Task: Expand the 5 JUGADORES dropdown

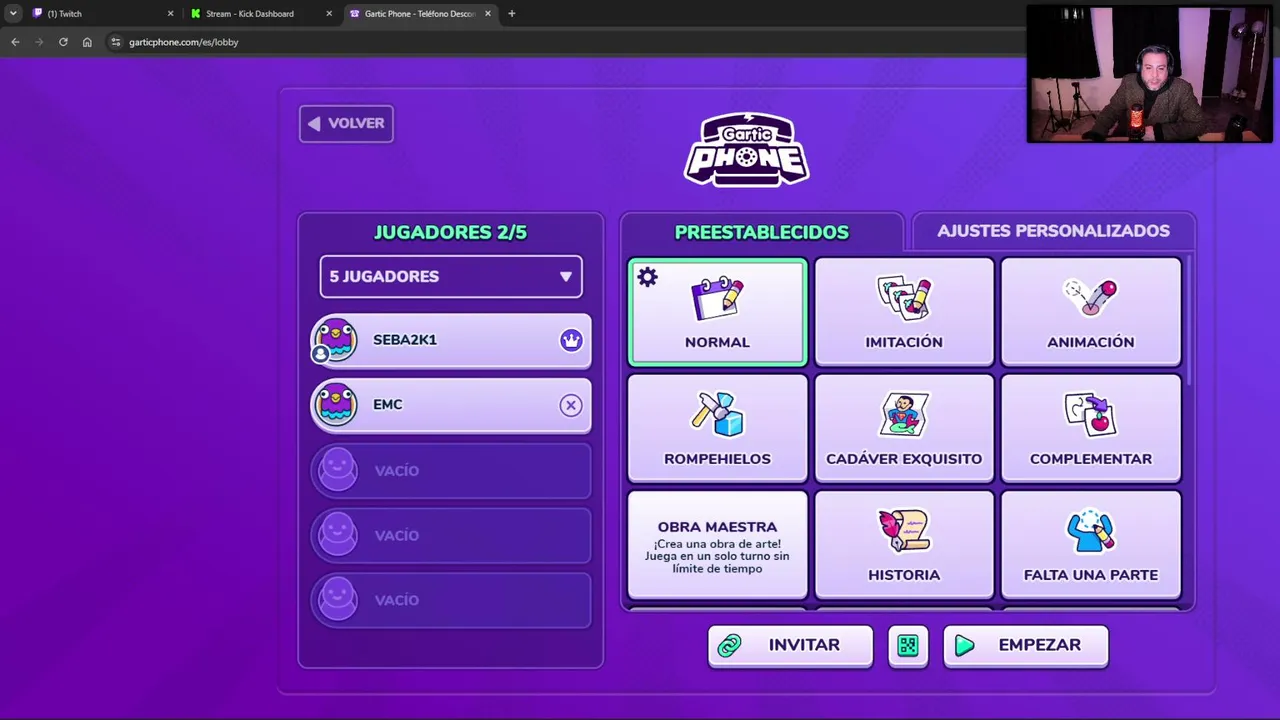Action: 451,276
